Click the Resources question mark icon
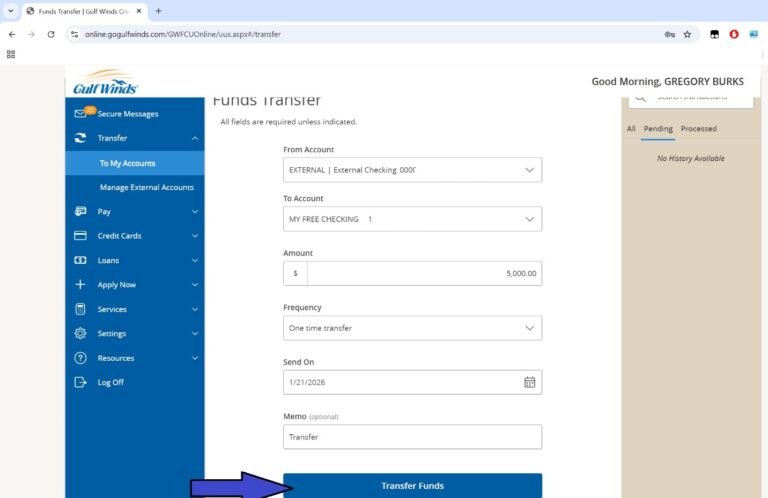This screenshot has height=498, width=768. click(x=80, y=358)
